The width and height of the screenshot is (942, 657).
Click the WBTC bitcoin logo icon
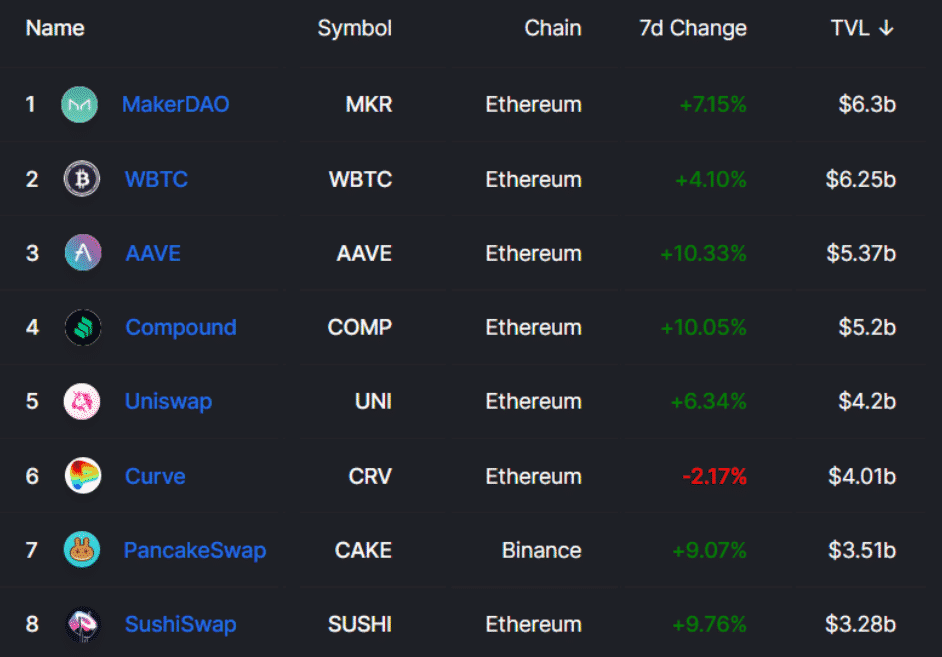[x=82, y=180]
